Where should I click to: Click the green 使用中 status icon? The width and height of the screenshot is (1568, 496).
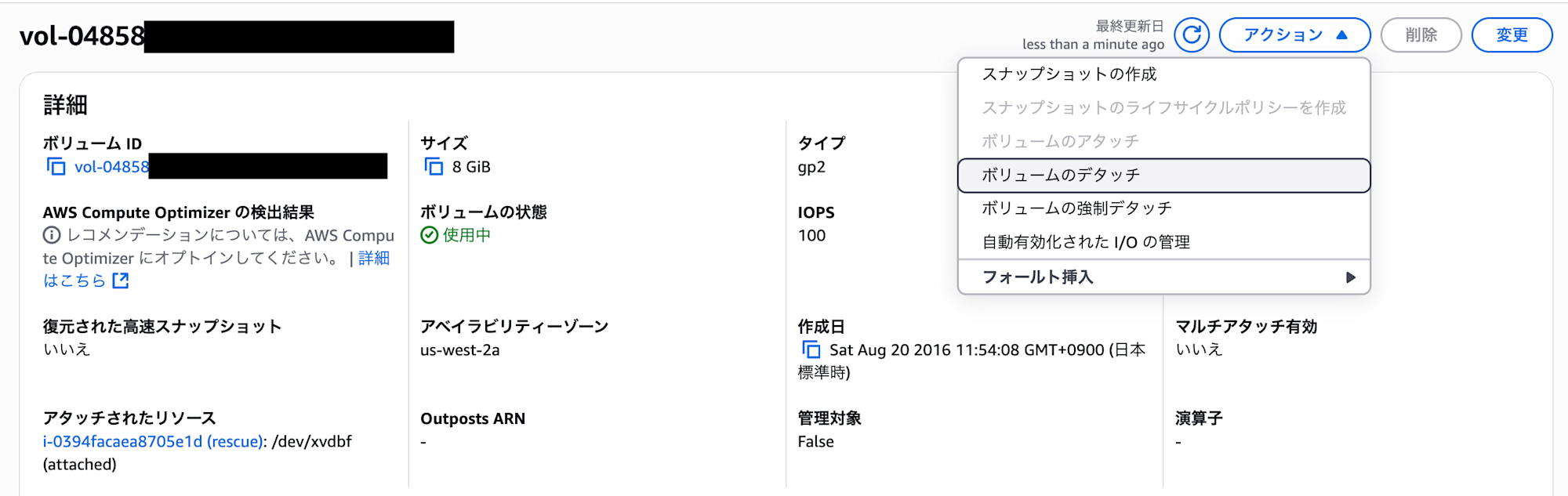click(429, 235)
